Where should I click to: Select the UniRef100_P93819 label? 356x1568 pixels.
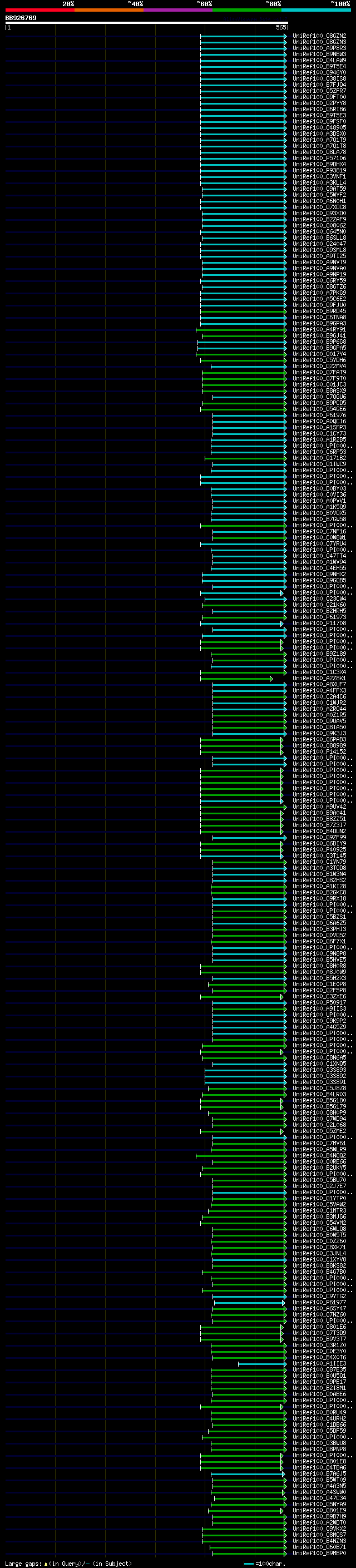click(319, 170)
